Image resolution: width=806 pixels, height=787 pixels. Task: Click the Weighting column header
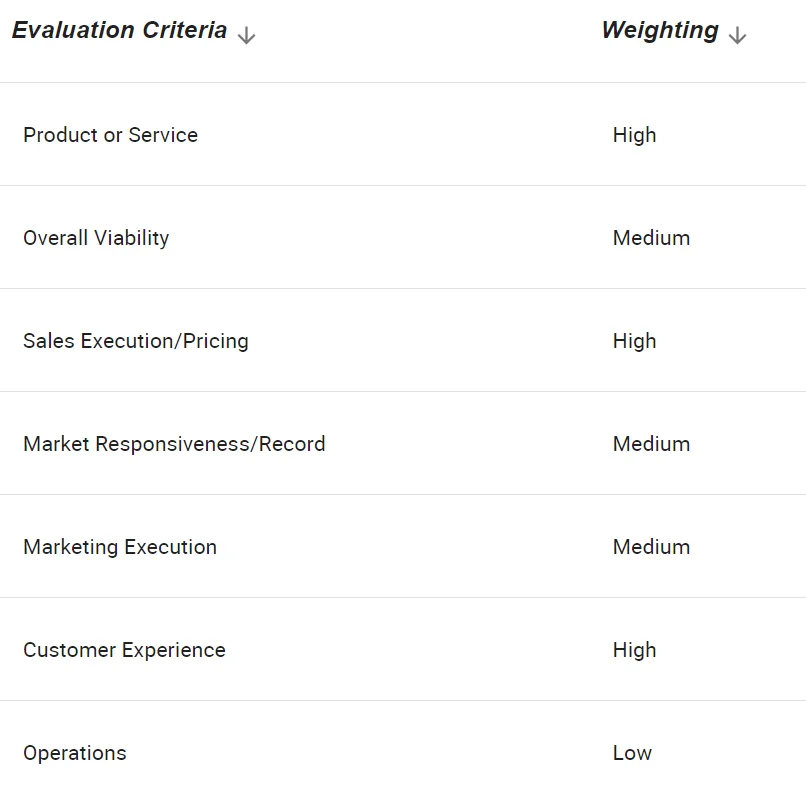tap(660, 30)
